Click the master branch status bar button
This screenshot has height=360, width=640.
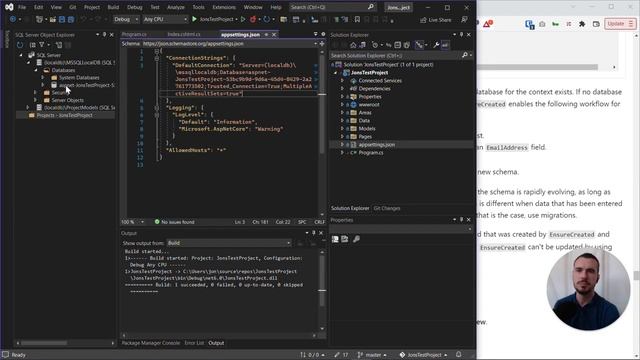pyautogui.click(x=373, y=355)
